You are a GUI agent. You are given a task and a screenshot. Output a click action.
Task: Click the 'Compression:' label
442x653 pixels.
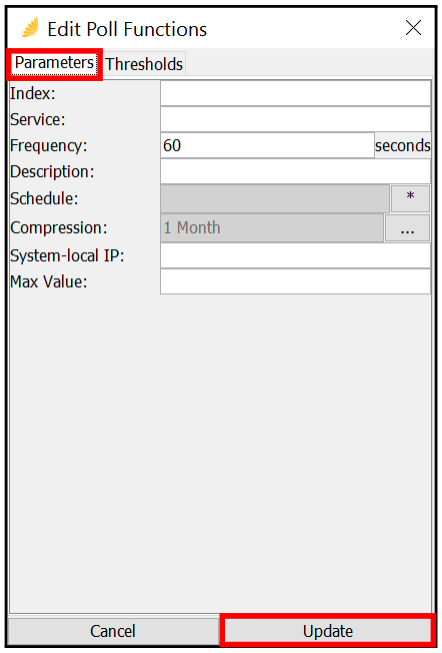[59, 228]
